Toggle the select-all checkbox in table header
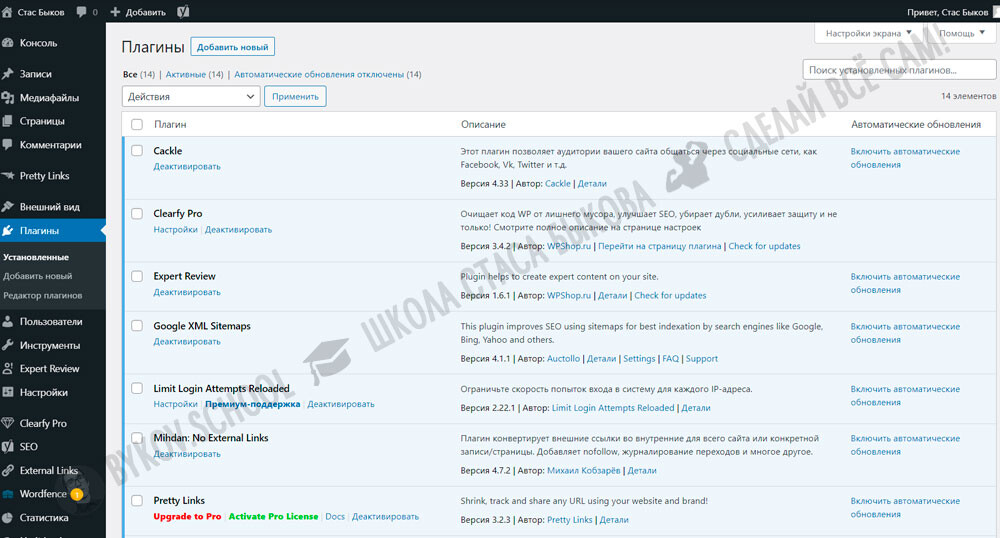The width and height of the screenshot is (1000, 538). click(137, 124)
